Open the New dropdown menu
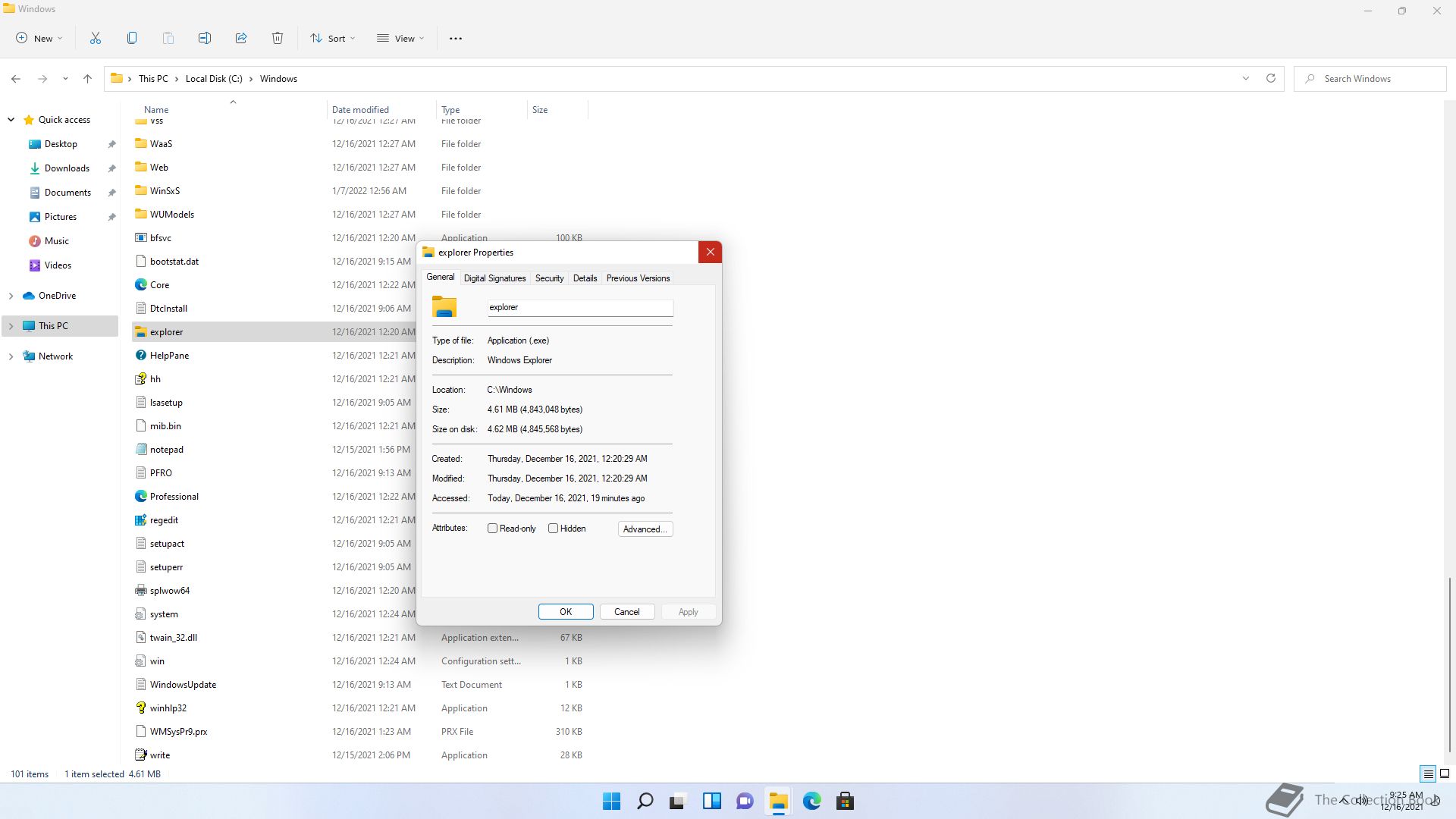The height and width of the screenshot is (819, 1456). (39, 38)
